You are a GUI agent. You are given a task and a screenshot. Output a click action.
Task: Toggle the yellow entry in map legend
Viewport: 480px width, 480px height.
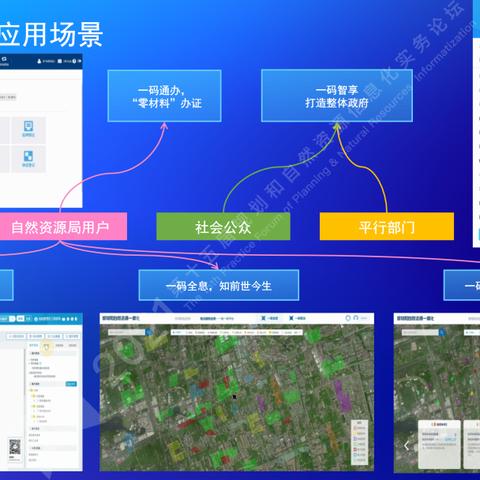click(359, 433)
